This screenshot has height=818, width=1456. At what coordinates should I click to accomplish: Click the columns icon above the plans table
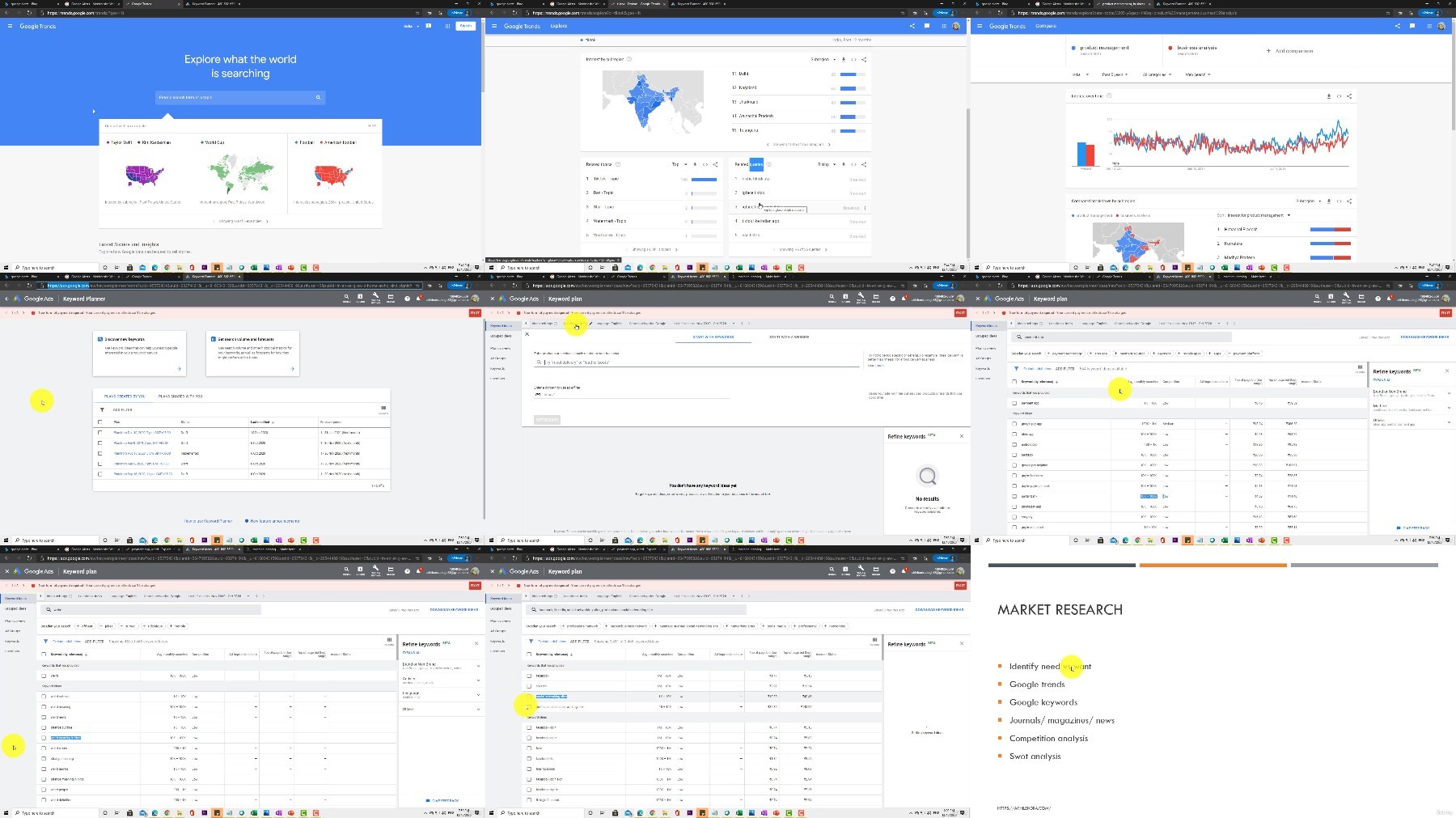(x=383, y=409)
